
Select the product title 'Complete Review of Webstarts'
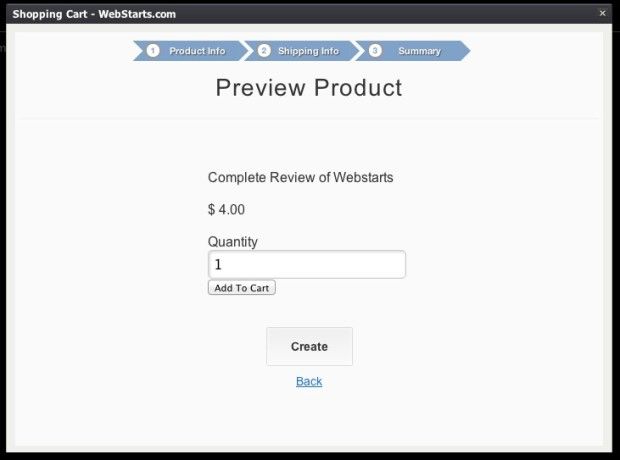301,178
